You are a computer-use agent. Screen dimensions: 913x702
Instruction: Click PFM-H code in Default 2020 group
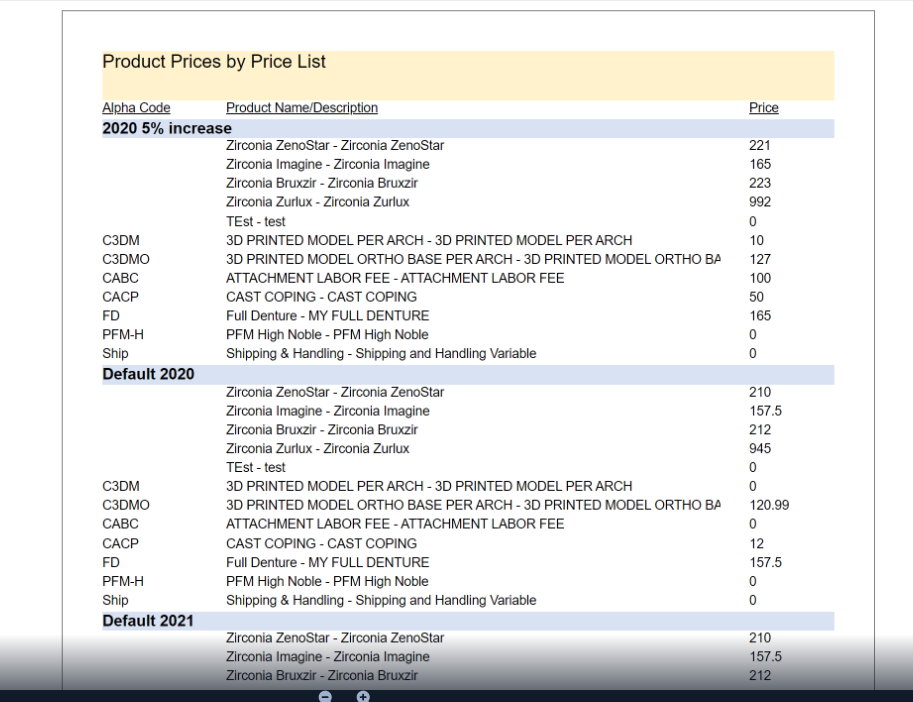point(123,582)
